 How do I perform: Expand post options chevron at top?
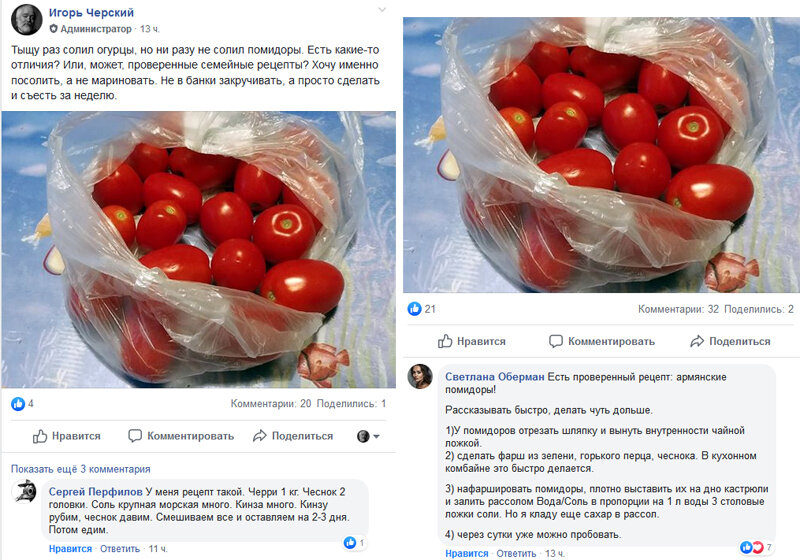click(x=382, y=10)
